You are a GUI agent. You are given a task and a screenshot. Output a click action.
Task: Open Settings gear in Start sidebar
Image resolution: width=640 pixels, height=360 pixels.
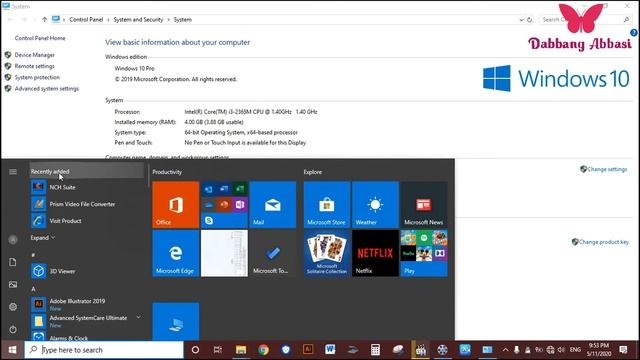coord(13,307)
